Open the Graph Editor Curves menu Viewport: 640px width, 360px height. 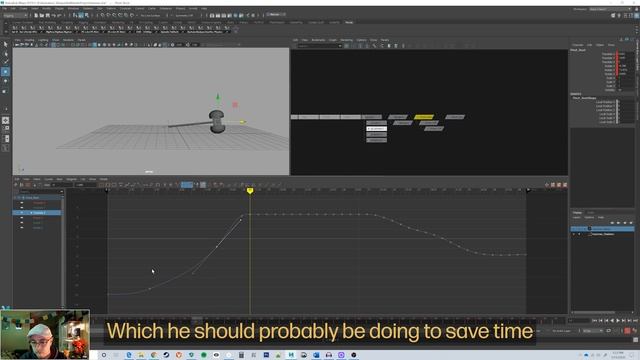(49, 179)
